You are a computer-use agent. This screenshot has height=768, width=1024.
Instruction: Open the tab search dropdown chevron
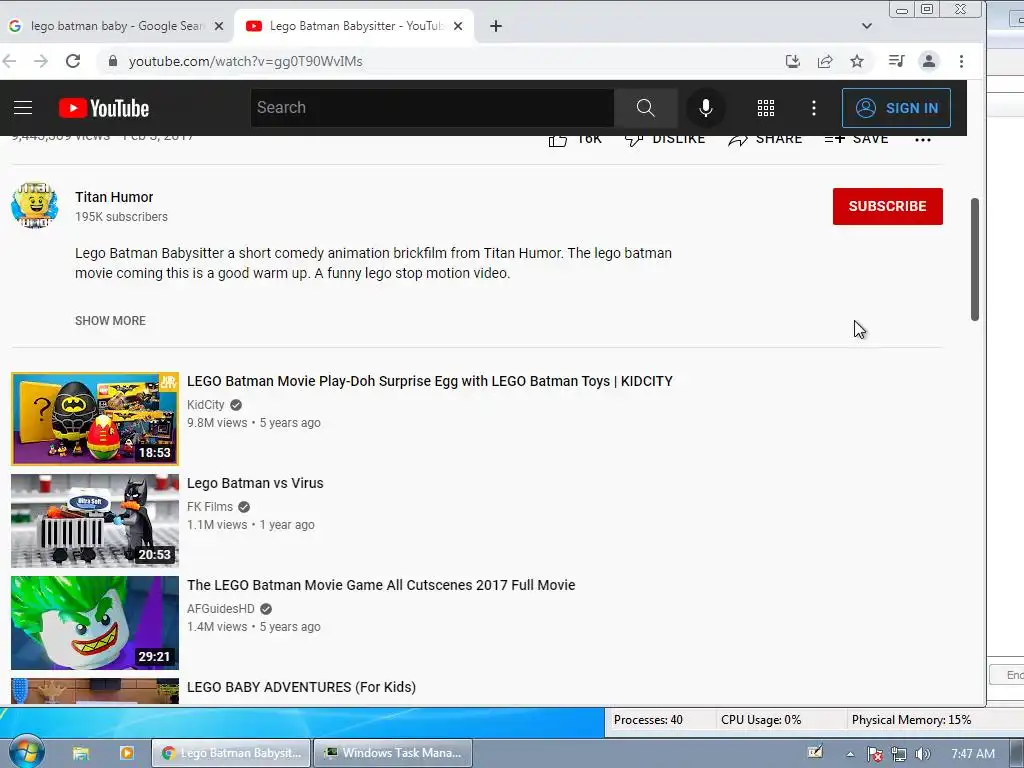[867, 26]
